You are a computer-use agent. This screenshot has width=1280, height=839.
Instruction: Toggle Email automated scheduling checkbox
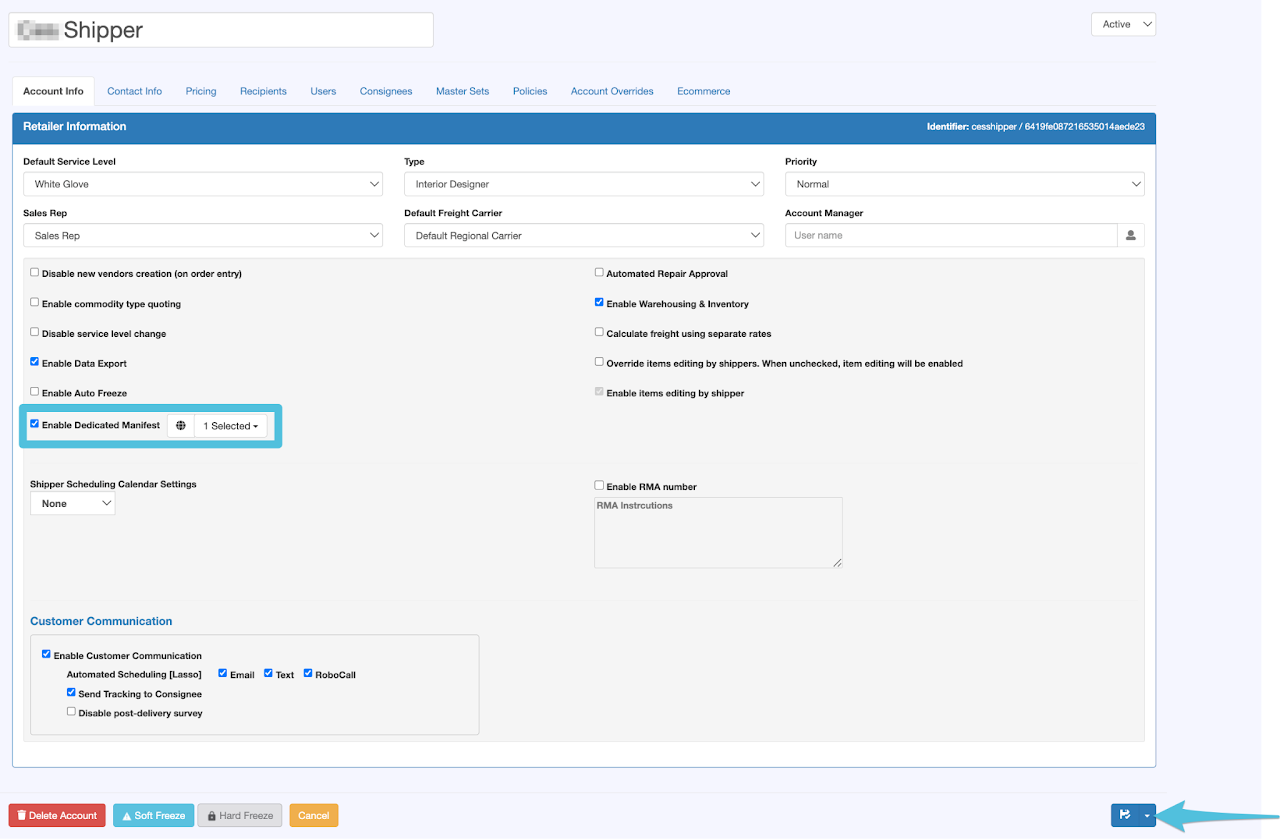click(x=223, y=673)
